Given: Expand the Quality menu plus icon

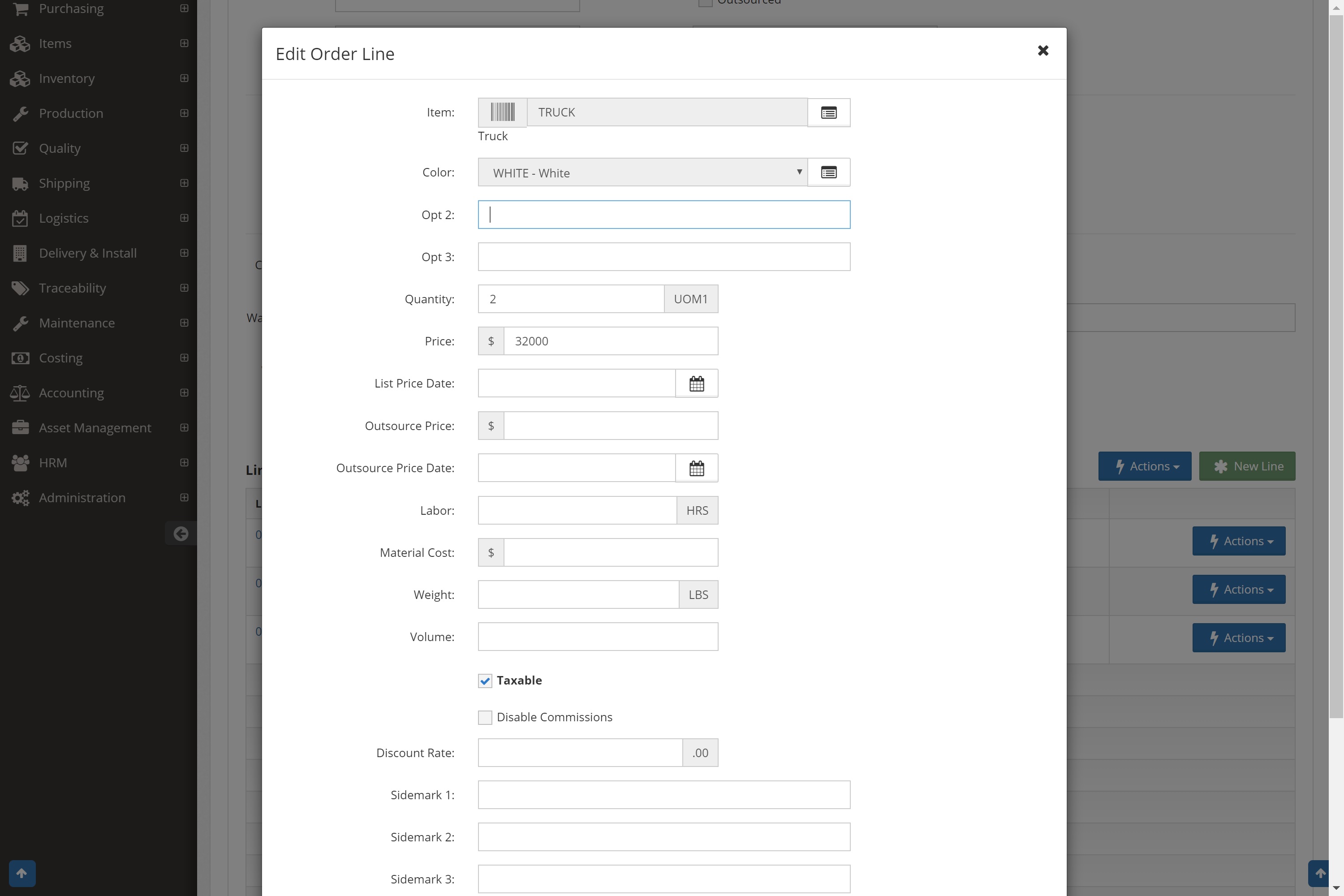Looking at the screenshot, I should tap(184, 148).
